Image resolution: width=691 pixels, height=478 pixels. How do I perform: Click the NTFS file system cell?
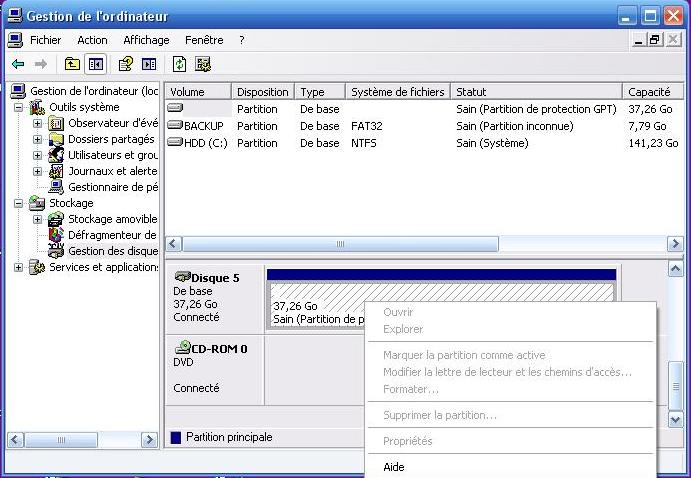[364, 143]
